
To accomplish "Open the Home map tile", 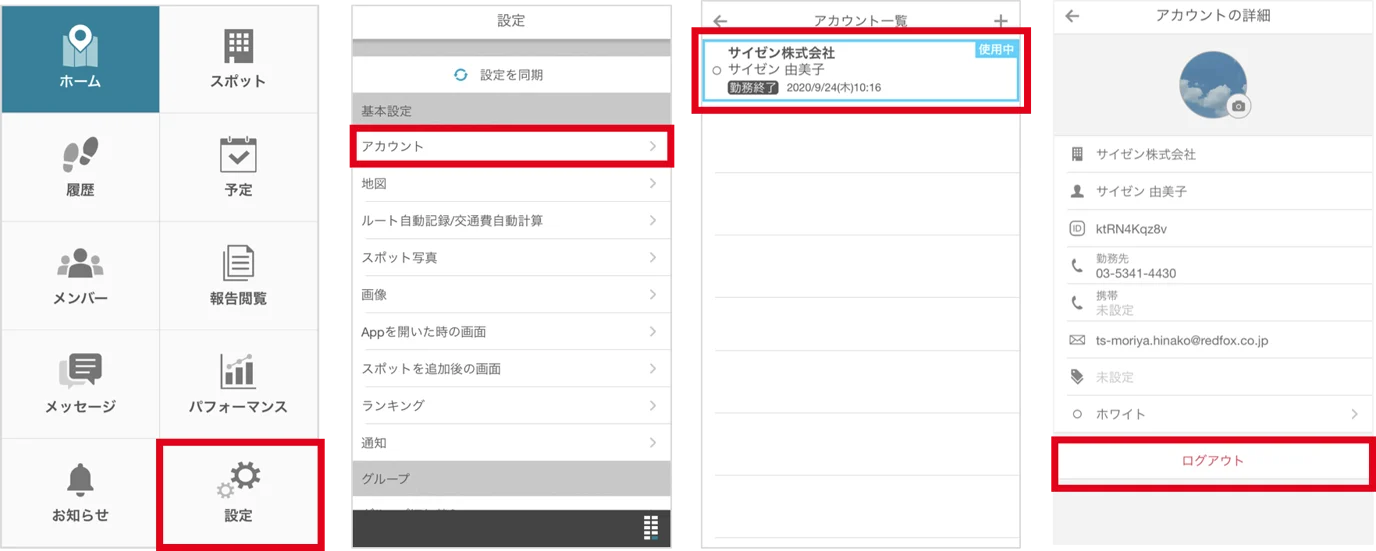I will click(x=80, y=59).
